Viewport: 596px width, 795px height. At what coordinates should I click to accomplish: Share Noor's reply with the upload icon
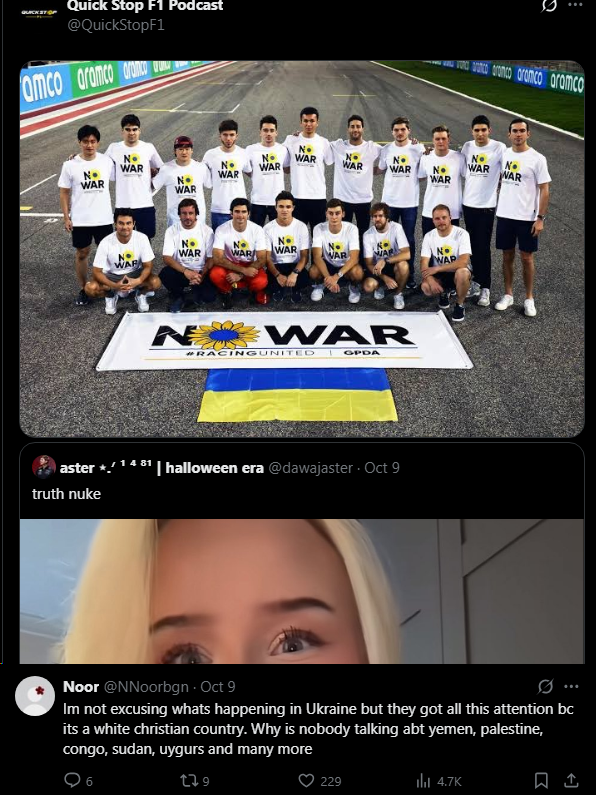(x=571, y=780)
